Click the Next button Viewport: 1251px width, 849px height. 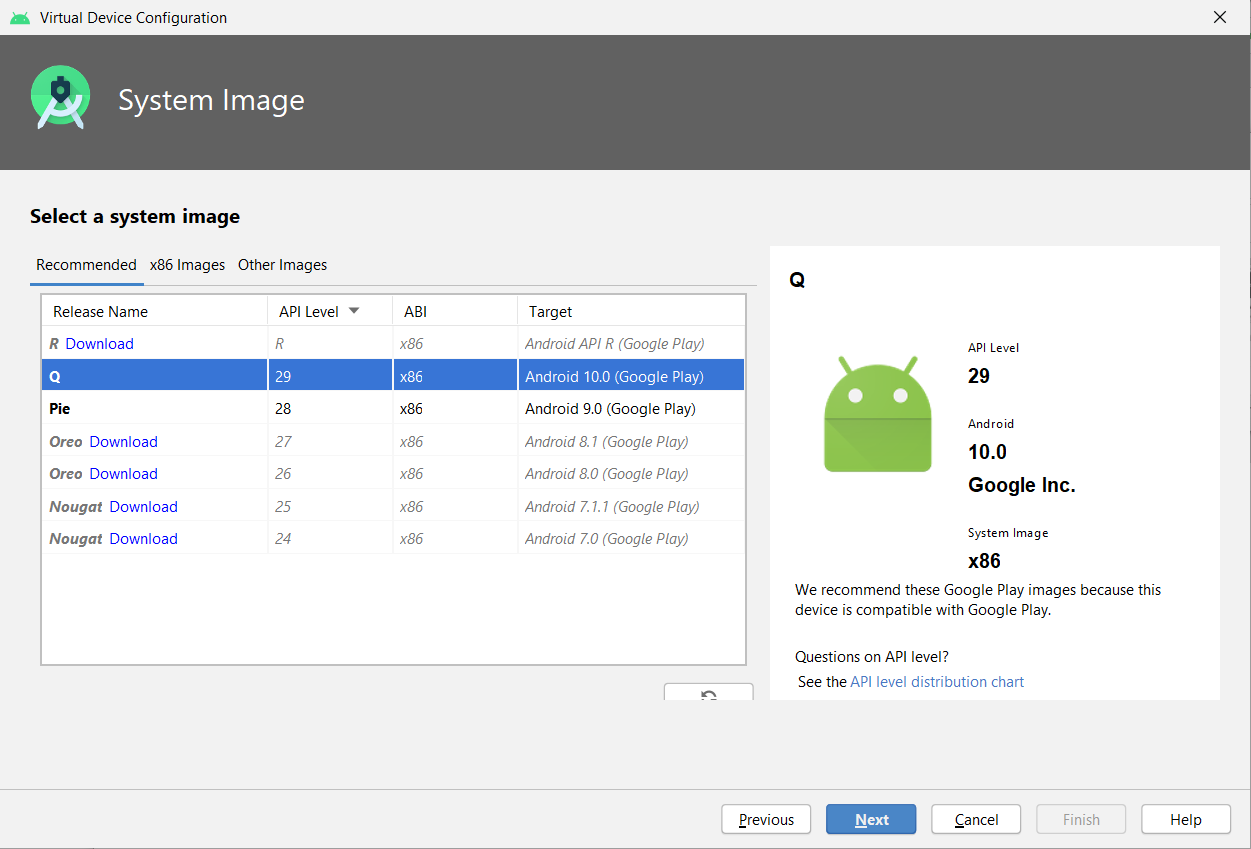point(871,820)
